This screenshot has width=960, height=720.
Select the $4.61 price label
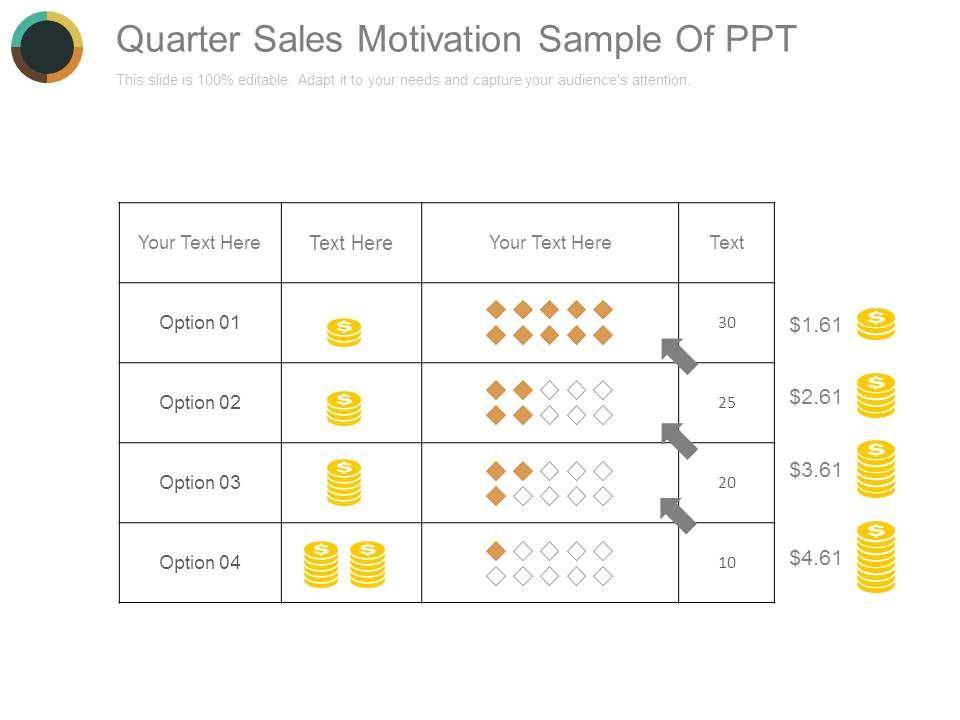[x=815, y=558]
